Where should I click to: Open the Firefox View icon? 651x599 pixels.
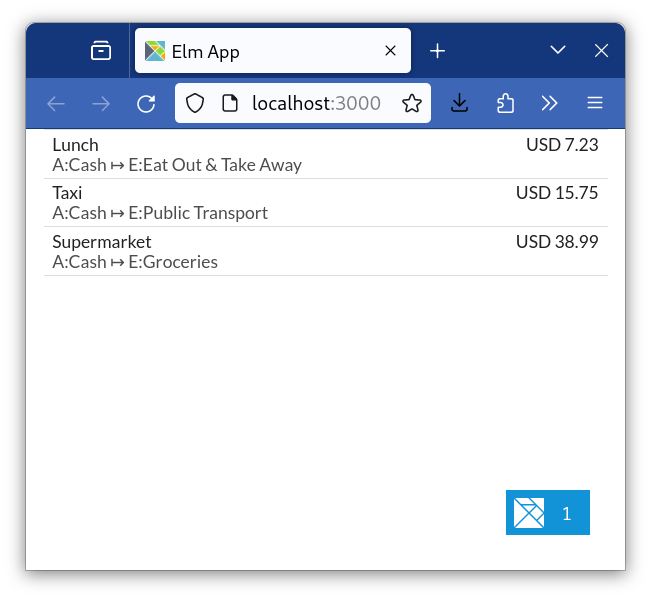click(x=101, y=51)
